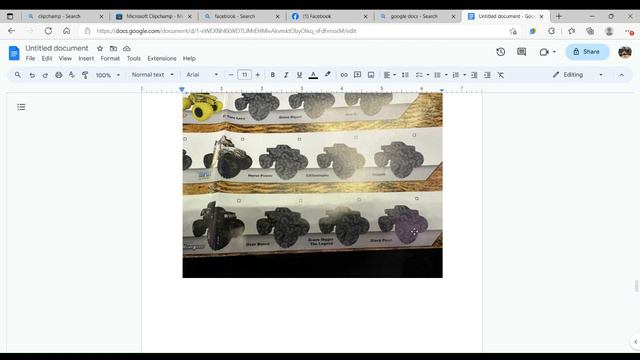Open the Insert menu

tap(86, 59)
